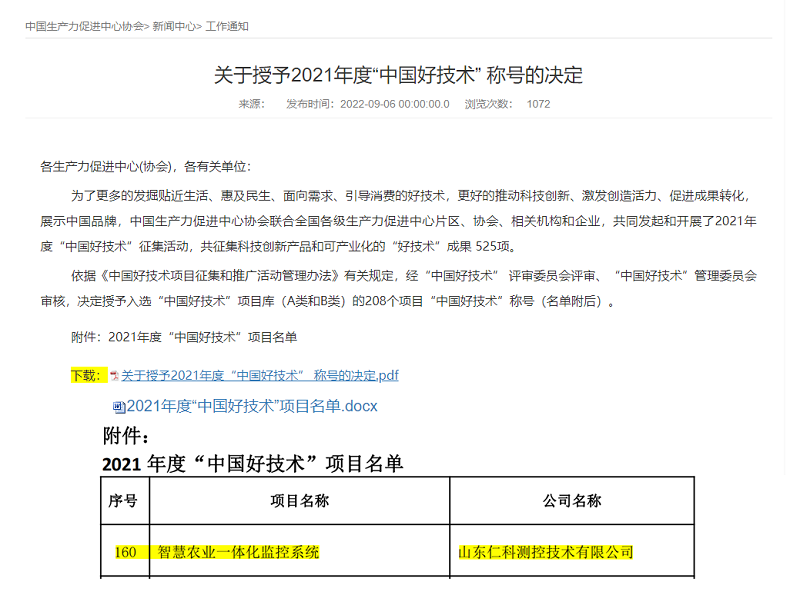The image size is (800, 615).
Task: Click the 发布时间 2022-09-06 date text
Action: [x=368, y=104]
